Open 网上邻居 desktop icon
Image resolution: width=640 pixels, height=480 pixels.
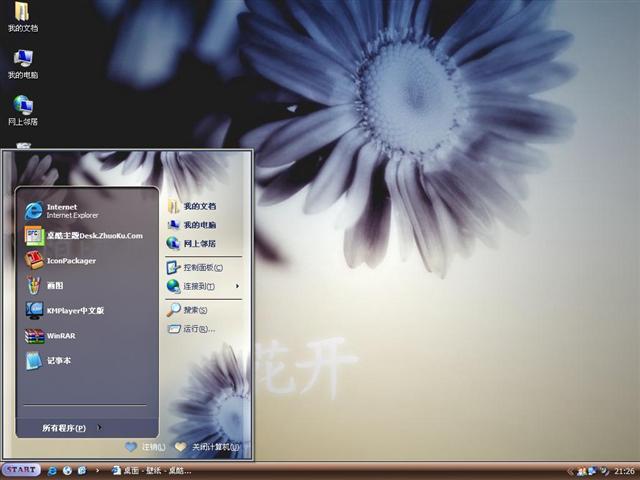[22, 108]
